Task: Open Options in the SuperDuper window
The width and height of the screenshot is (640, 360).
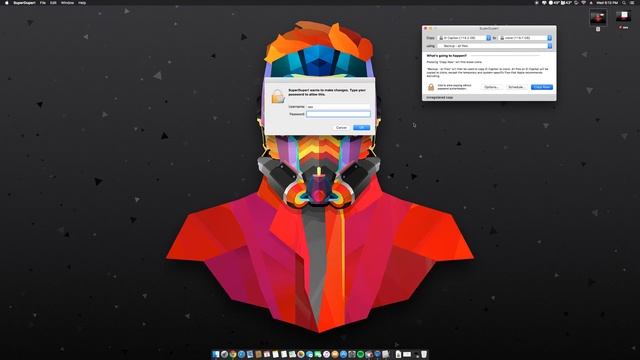Action: 491,87
